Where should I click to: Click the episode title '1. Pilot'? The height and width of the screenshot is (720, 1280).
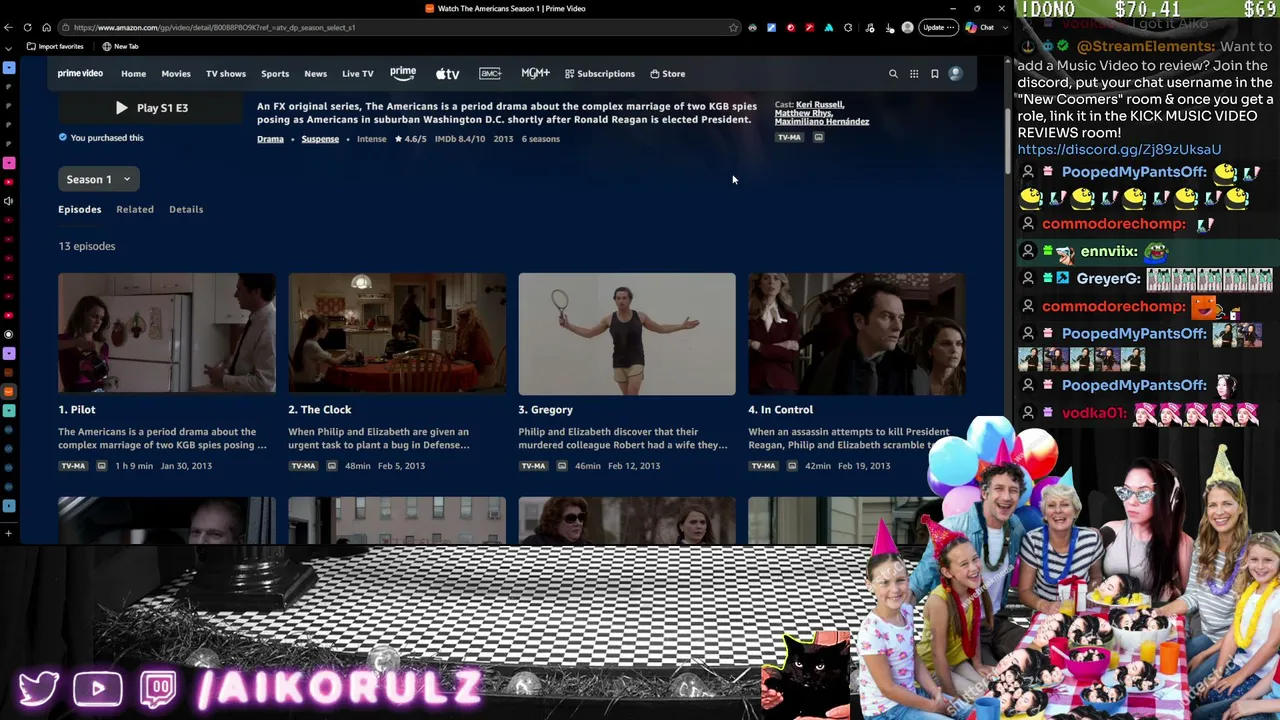pos(77,409)
